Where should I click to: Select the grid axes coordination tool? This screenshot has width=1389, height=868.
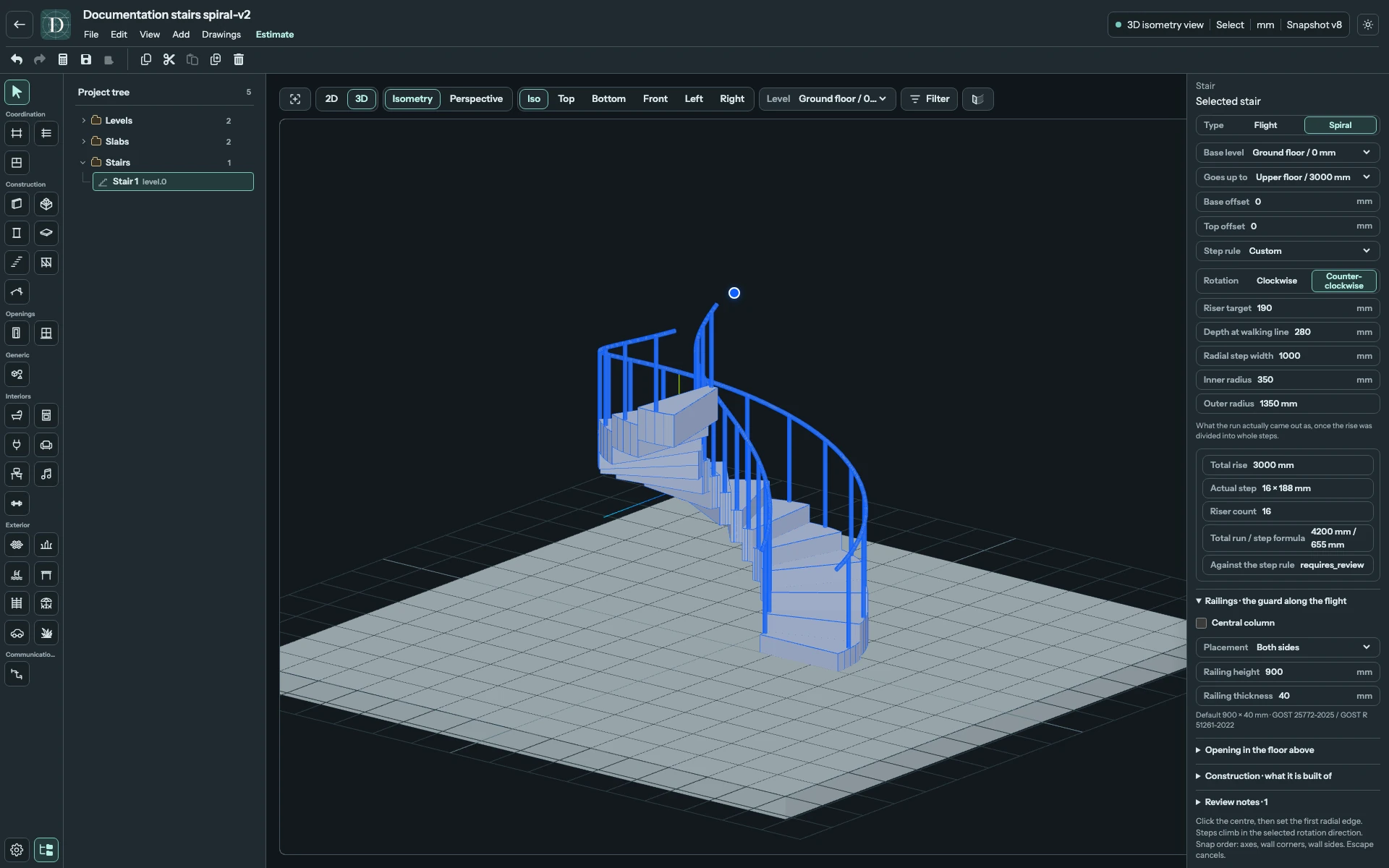point(17,133)
